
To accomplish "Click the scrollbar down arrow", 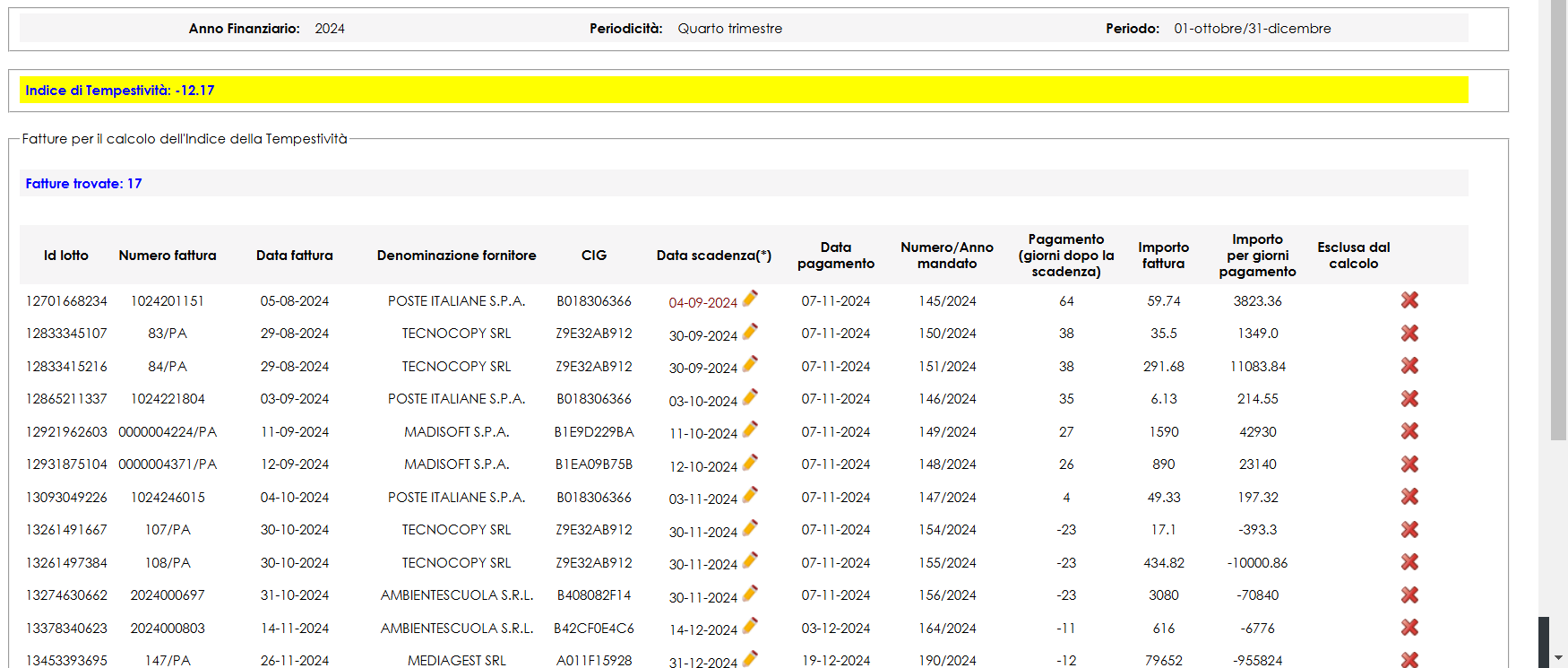I will pyautogui.click(x=1558, y=658).
